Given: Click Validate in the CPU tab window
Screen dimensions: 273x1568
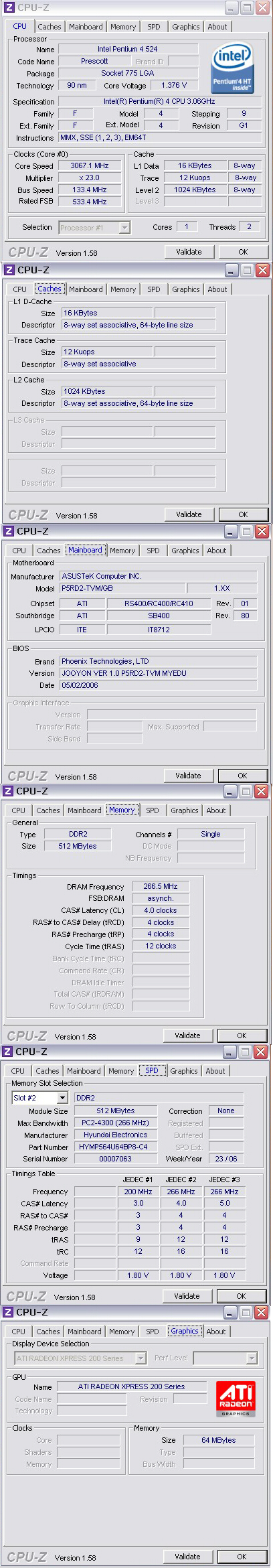Looking at the screenshot, I should coord(189,252).
